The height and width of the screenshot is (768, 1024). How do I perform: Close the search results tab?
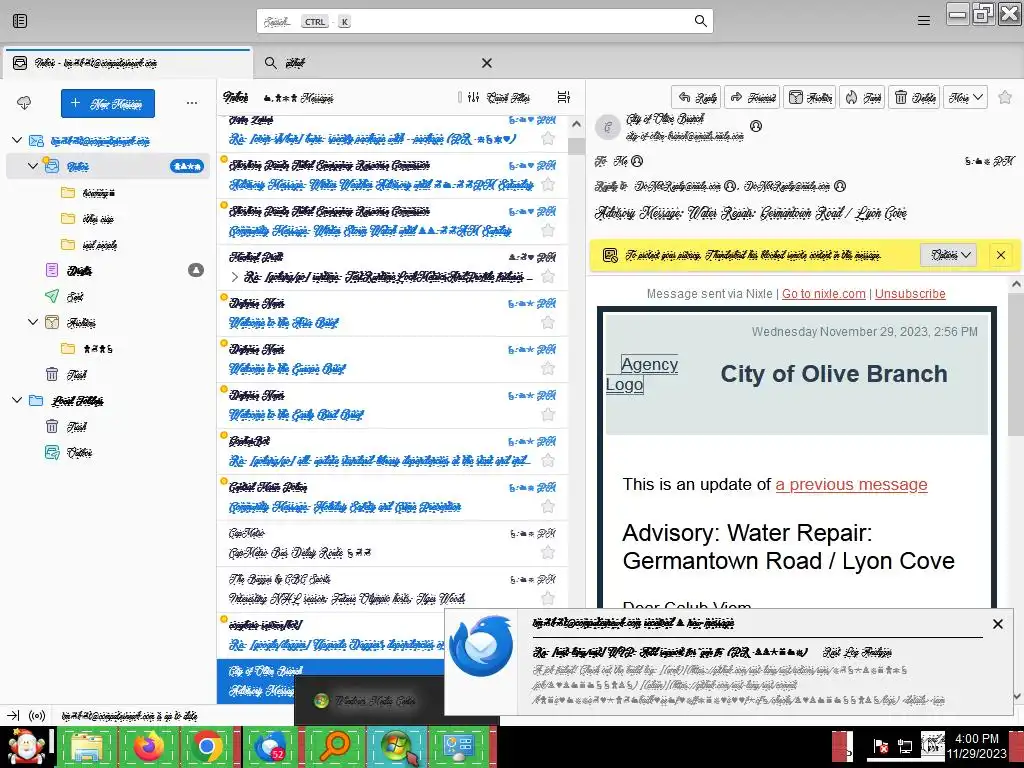pyautogui.click(x=487, y=63)
